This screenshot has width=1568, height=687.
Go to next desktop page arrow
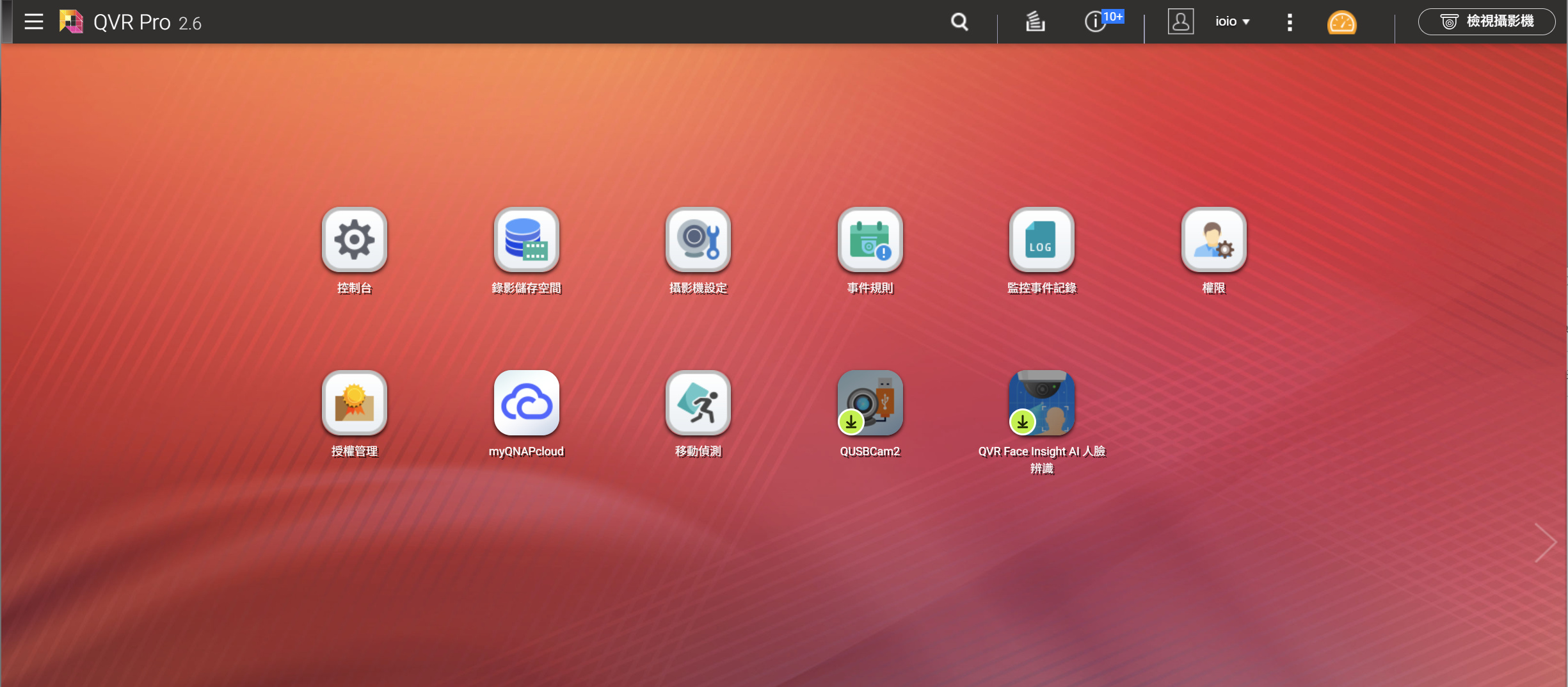click(x=1546, y=543)
